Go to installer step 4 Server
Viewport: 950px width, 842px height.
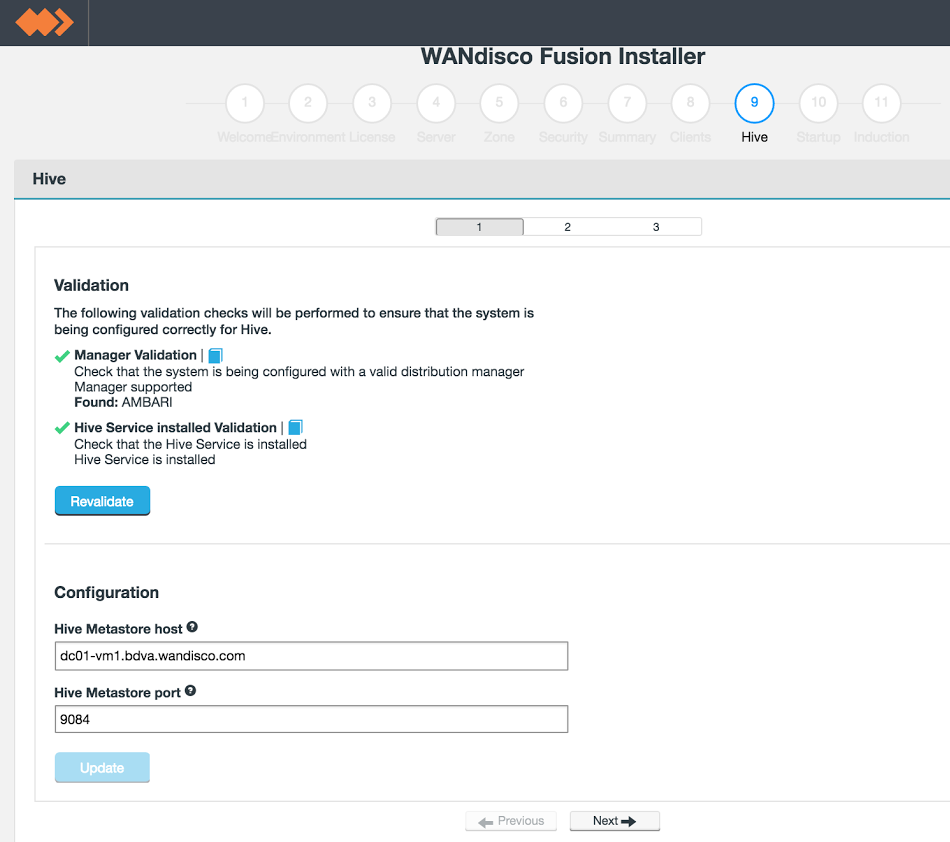(x=436, y=103)
